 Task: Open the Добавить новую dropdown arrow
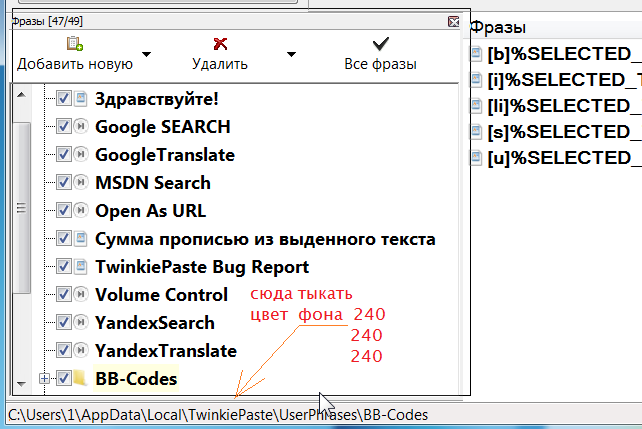146,54
